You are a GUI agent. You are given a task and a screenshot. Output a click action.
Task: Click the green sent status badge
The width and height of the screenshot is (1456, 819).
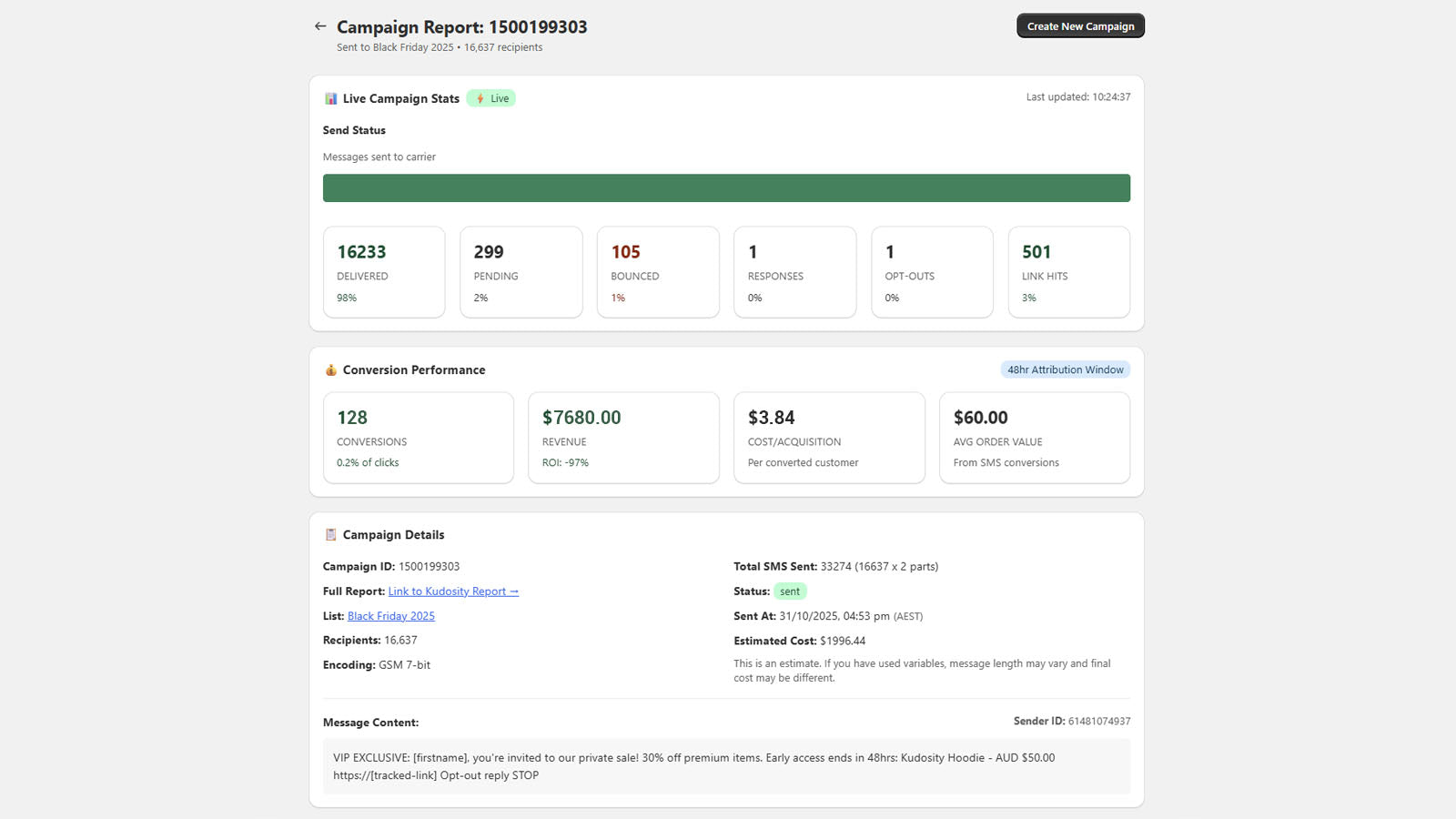point(790,591)
